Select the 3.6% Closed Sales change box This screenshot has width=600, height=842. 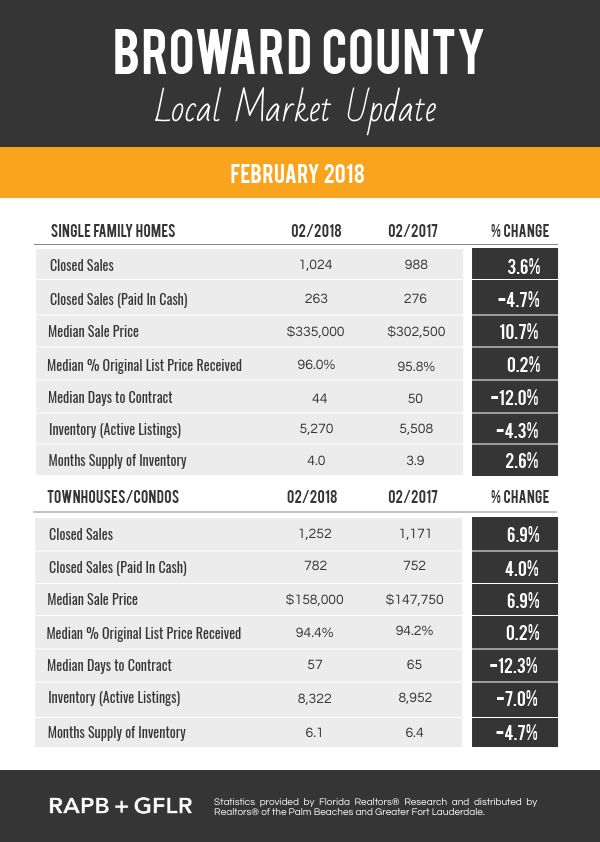click(x=515, y=264)
